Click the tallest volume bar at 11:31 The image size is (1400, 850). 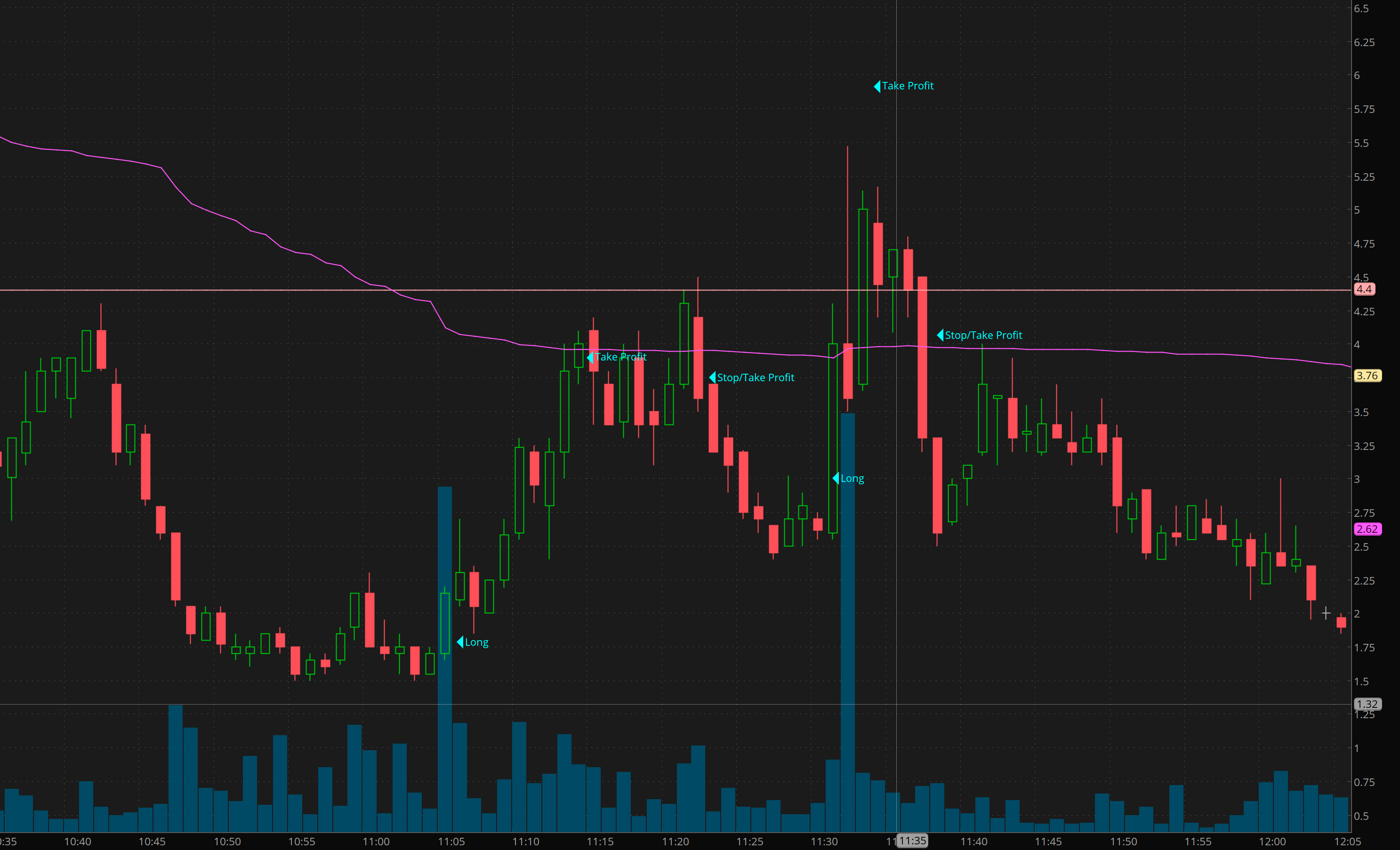(x=847, y=625)
